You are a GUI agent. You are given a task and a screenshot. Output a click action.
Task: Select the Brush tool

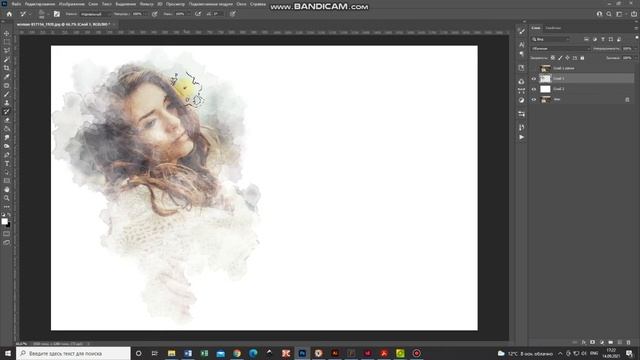coord(7,94)
